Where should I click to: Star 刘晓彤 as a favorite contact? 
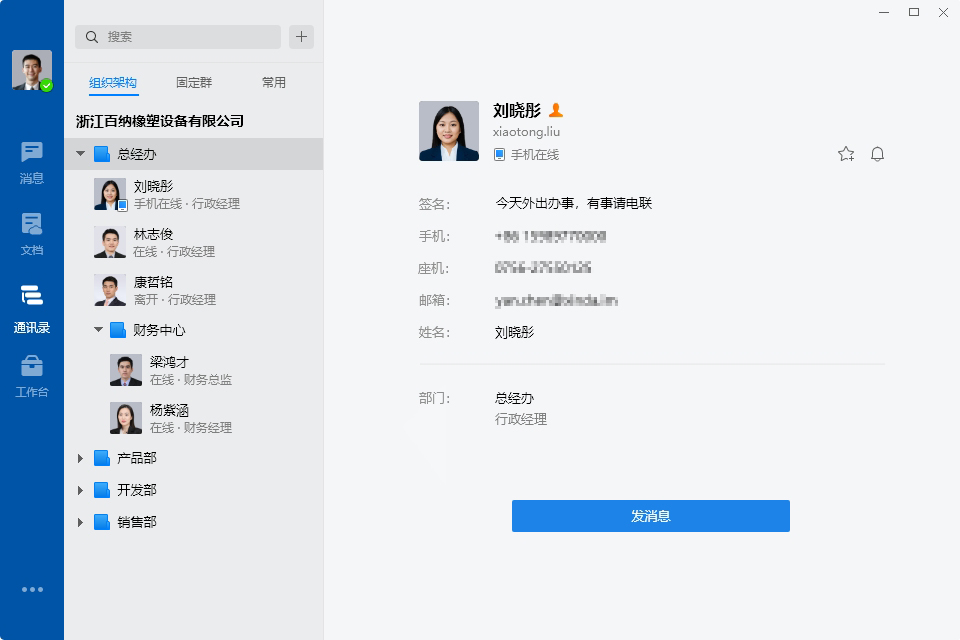(846, 154)
